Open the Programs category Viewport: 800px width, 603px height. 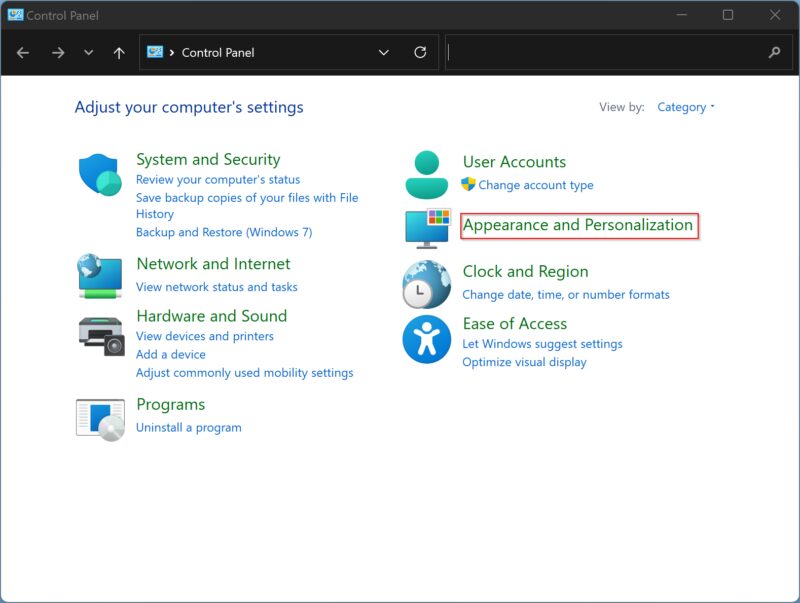[170, 405]
